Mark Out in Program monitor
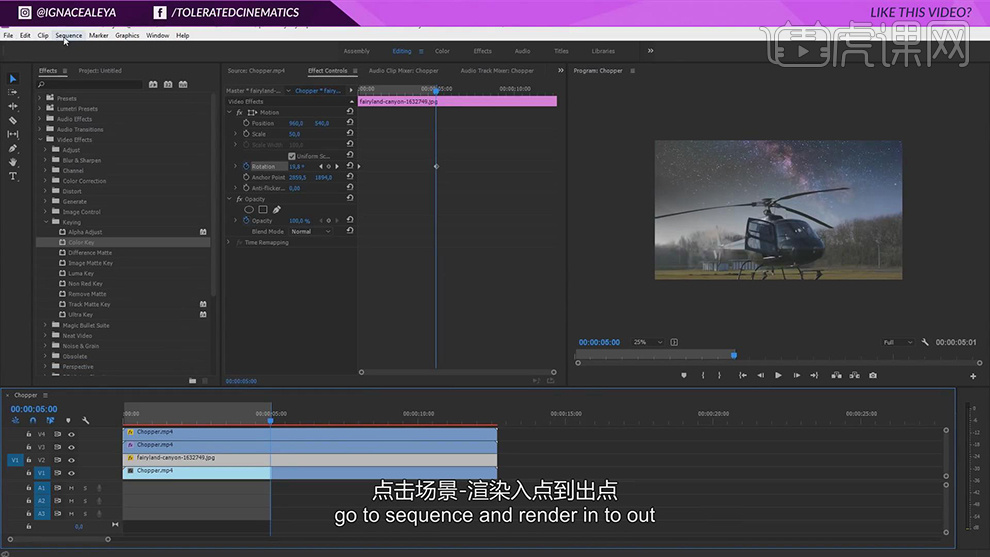Screen dimensions: 990x557 click(719, 375)
